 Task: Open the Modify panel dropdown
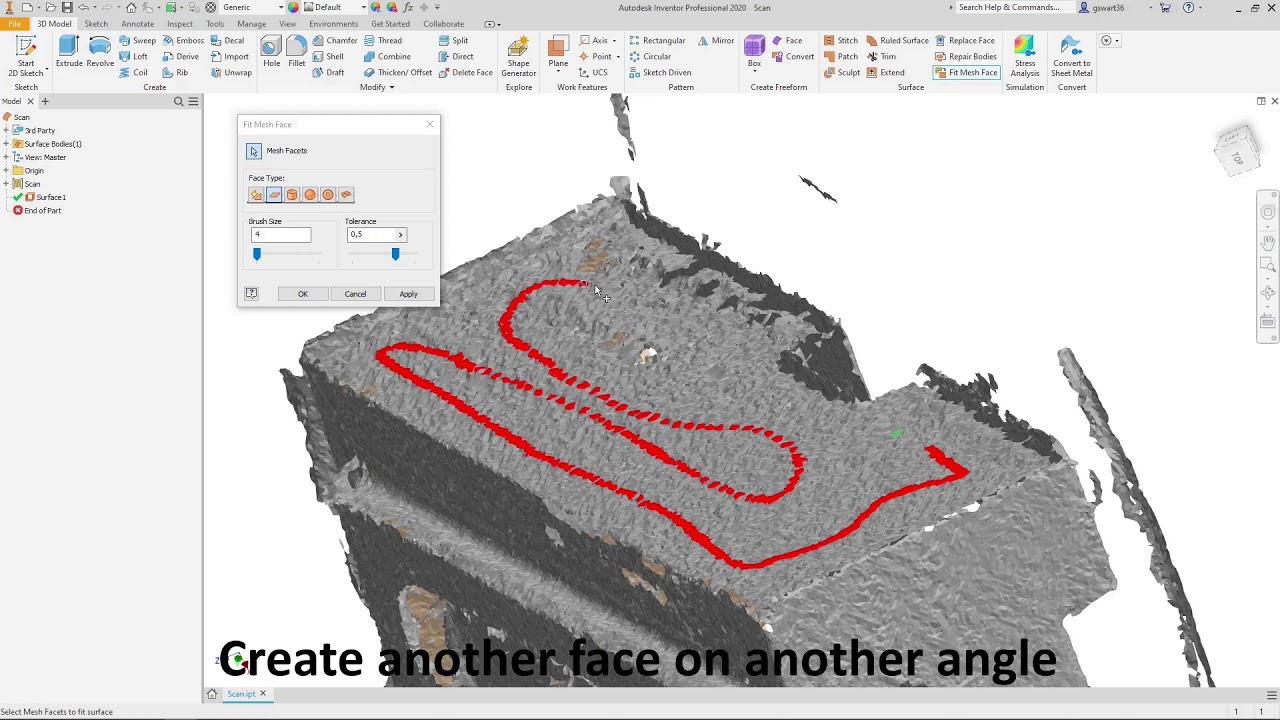click(x=377, y=87)
